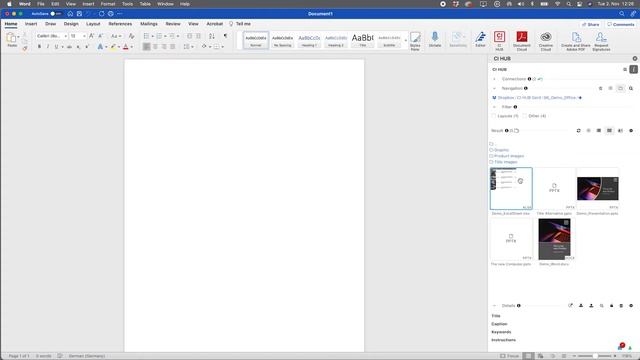
Task: Open the Format menu in menu bar
Action: coord(108,4)
